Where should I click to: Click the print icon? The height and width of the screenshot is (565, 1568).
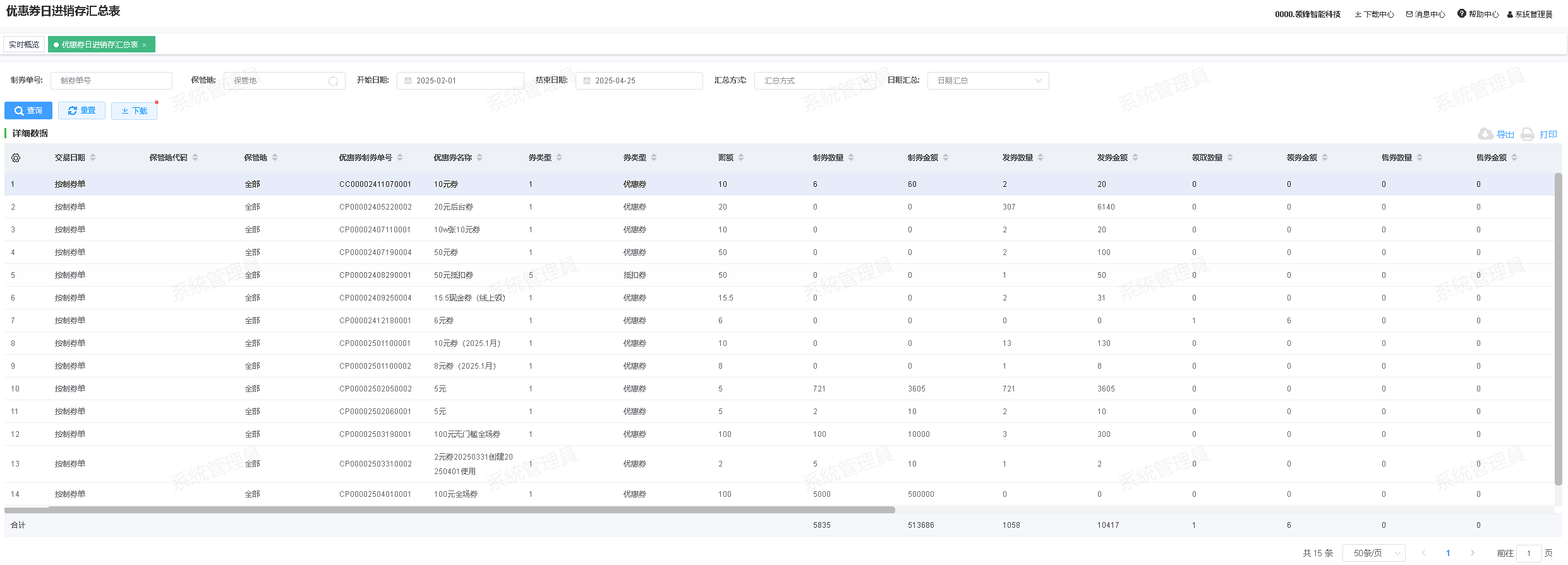1528,134
